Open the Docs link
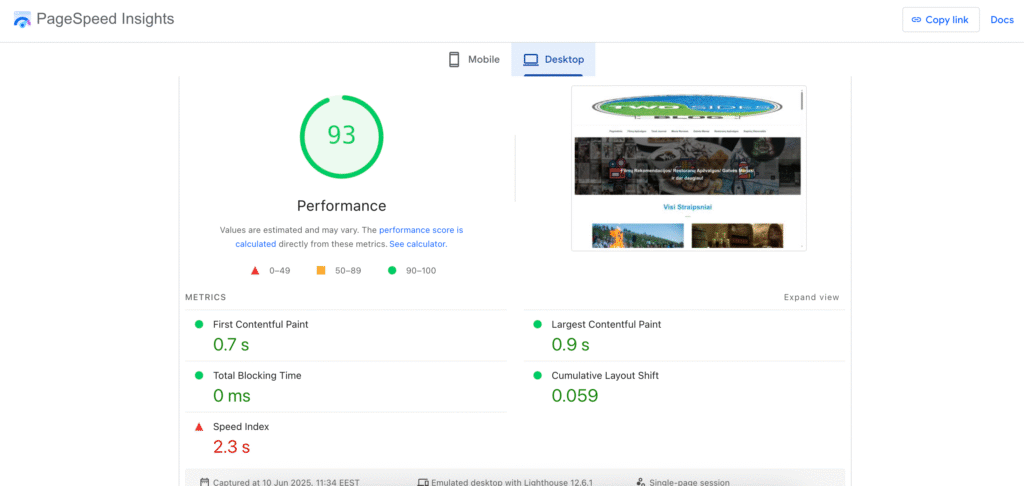The height and width of the screenshot is (486, 1024). [1002, 20]
